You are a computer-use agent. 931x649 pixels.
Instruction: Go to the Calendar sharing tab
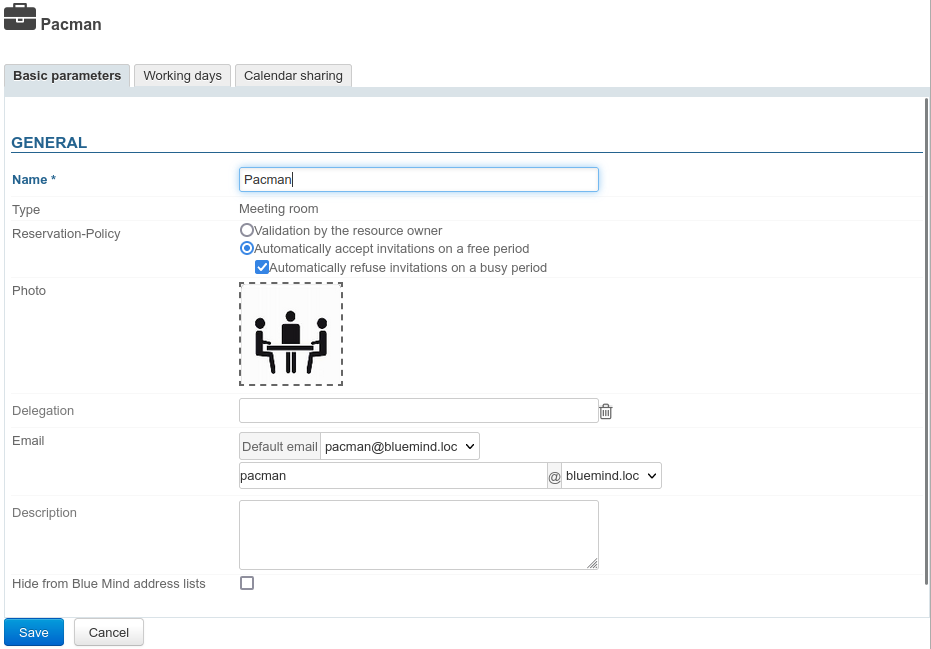(x=293, y=76)
